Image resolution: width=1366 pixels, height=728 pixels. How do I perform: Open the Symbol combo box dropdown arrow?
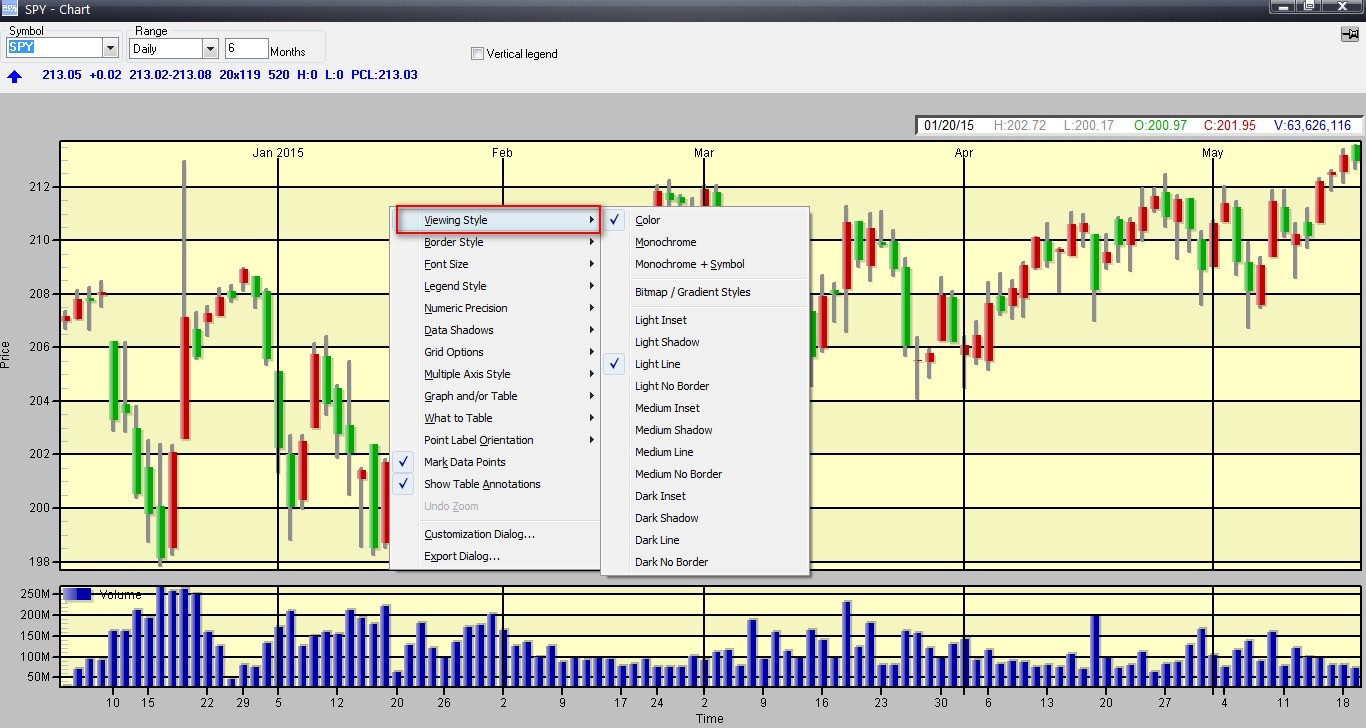pyautogui.click(x=110, y=48)
